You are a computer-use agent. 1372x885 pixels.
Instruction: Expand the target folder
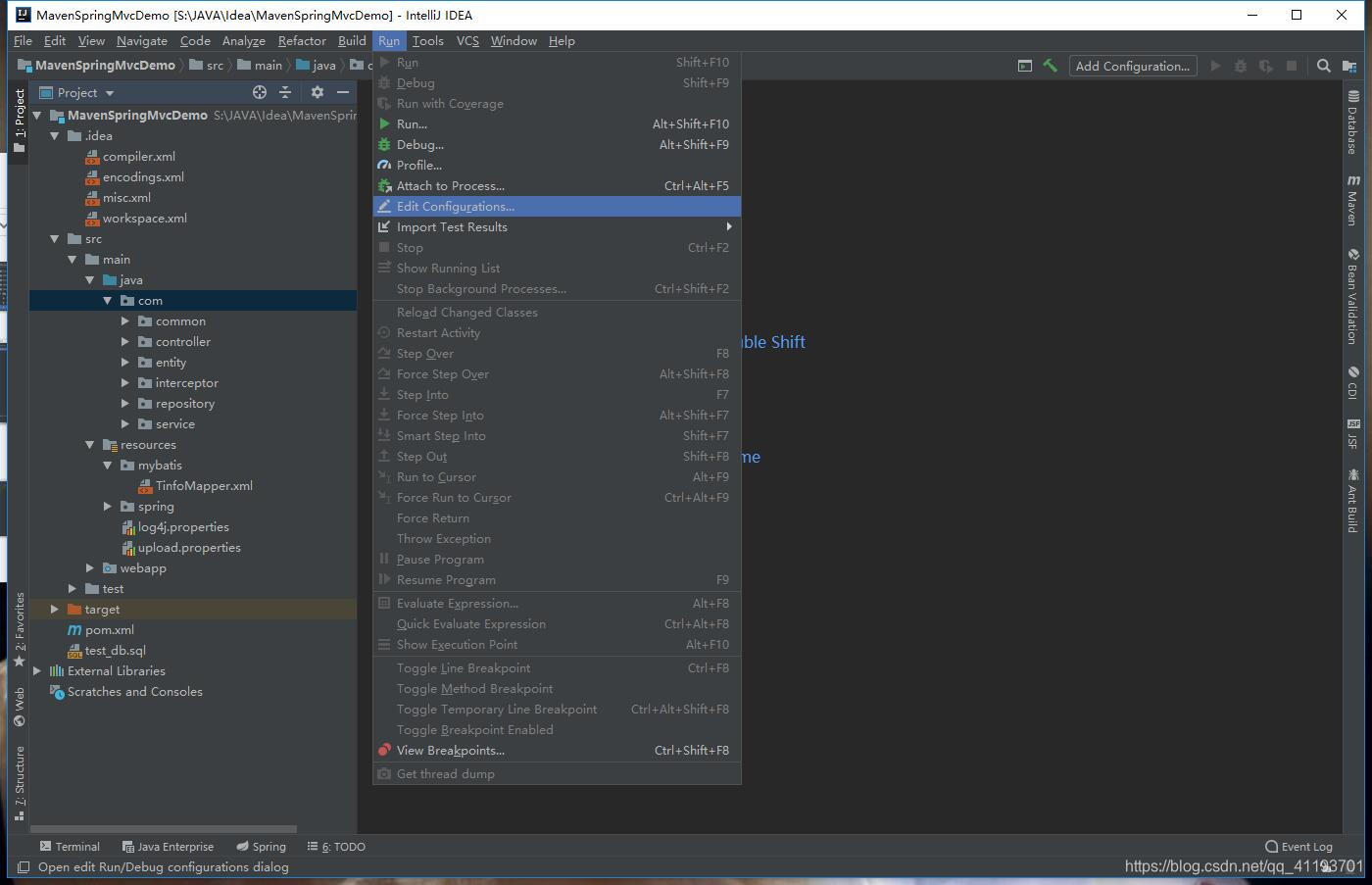[x=55, y=610]
